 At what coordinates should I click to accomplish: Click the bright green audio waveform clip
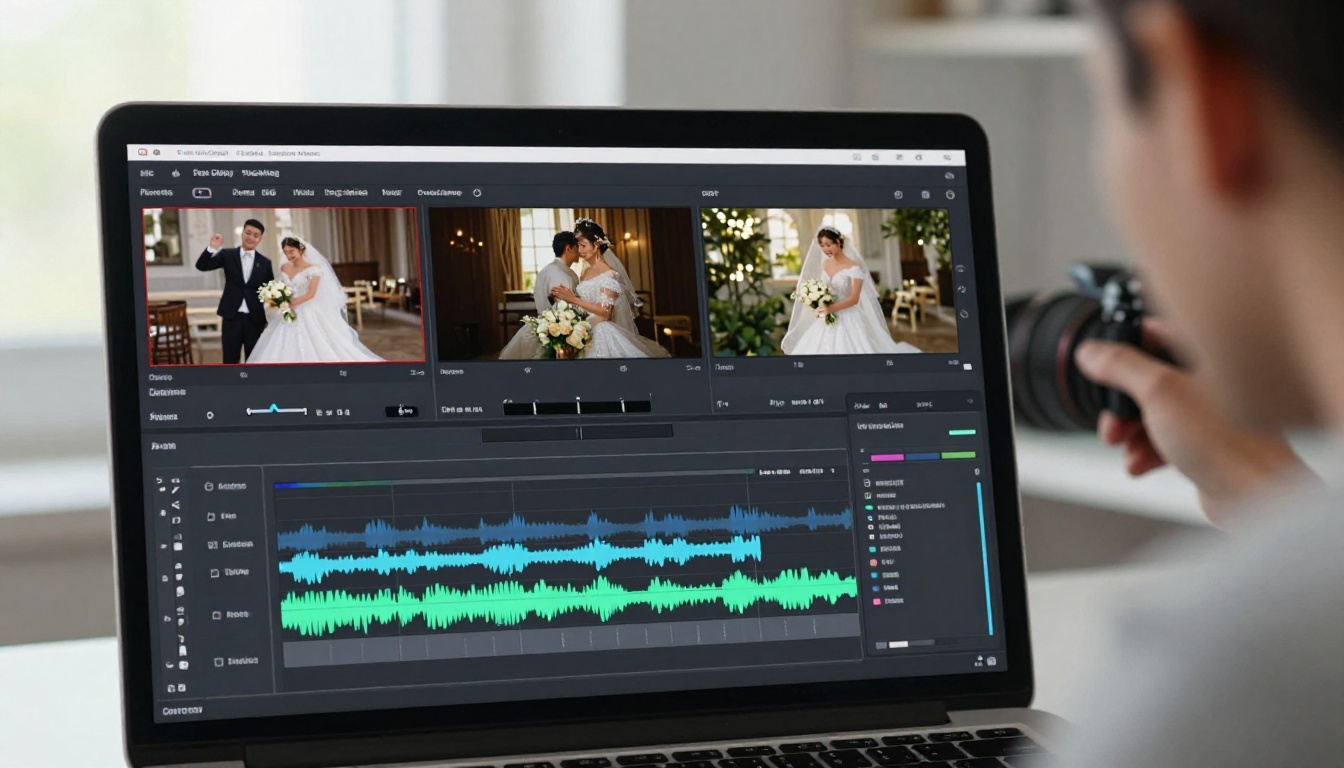(x=569, y=600)
